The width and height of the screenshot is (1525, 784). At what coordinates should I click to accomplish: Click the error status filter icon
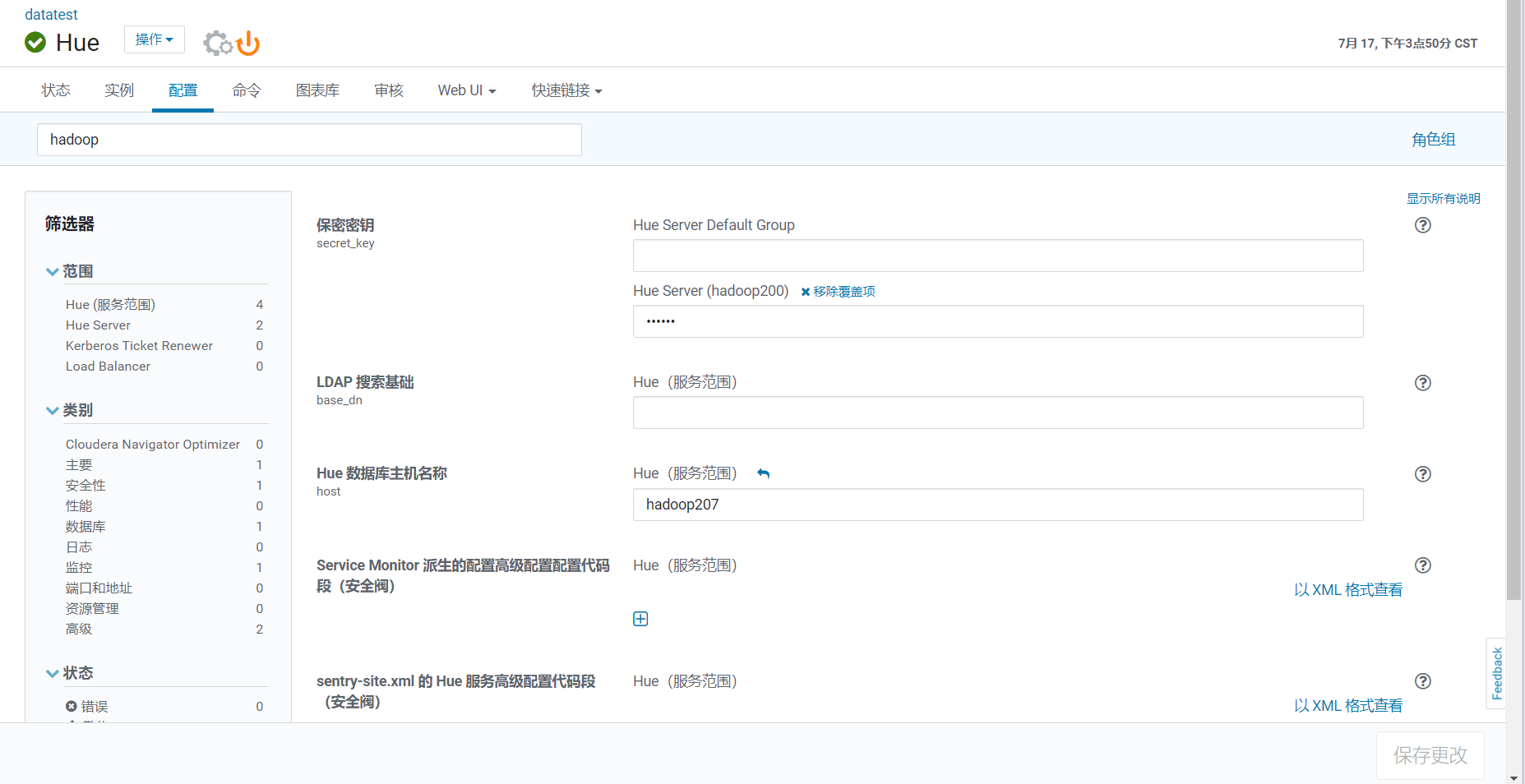72,706
